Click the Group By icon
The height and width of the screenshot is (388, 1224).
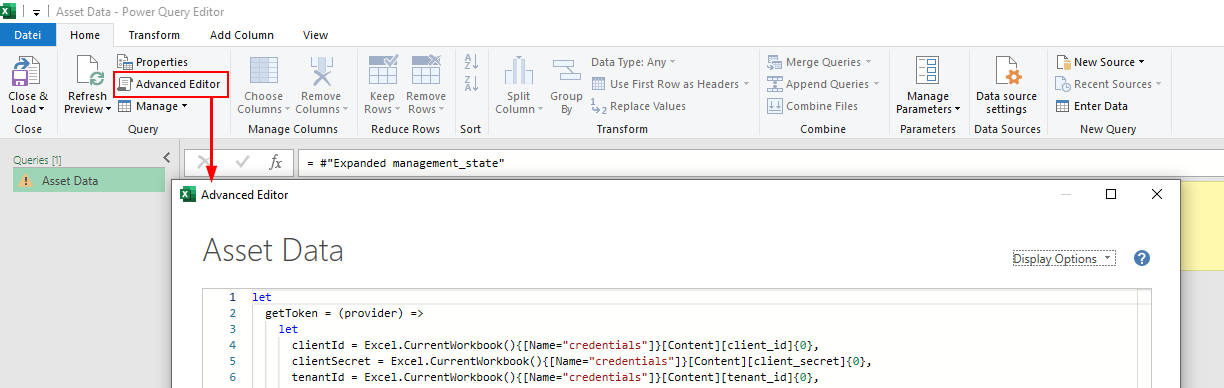click(x=566, y=71)
